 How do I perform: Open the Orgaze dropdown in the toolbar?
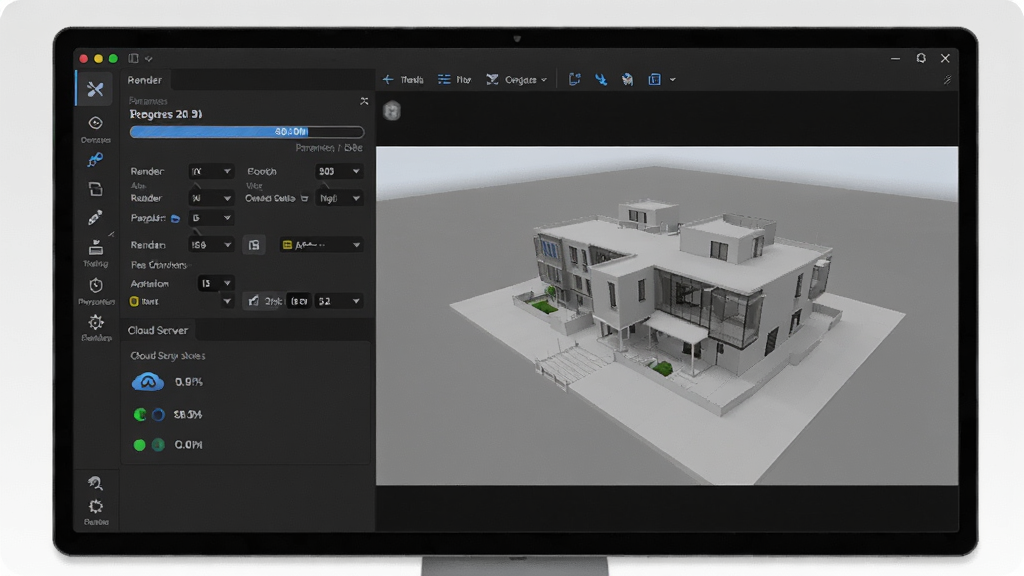pos(517,80)
